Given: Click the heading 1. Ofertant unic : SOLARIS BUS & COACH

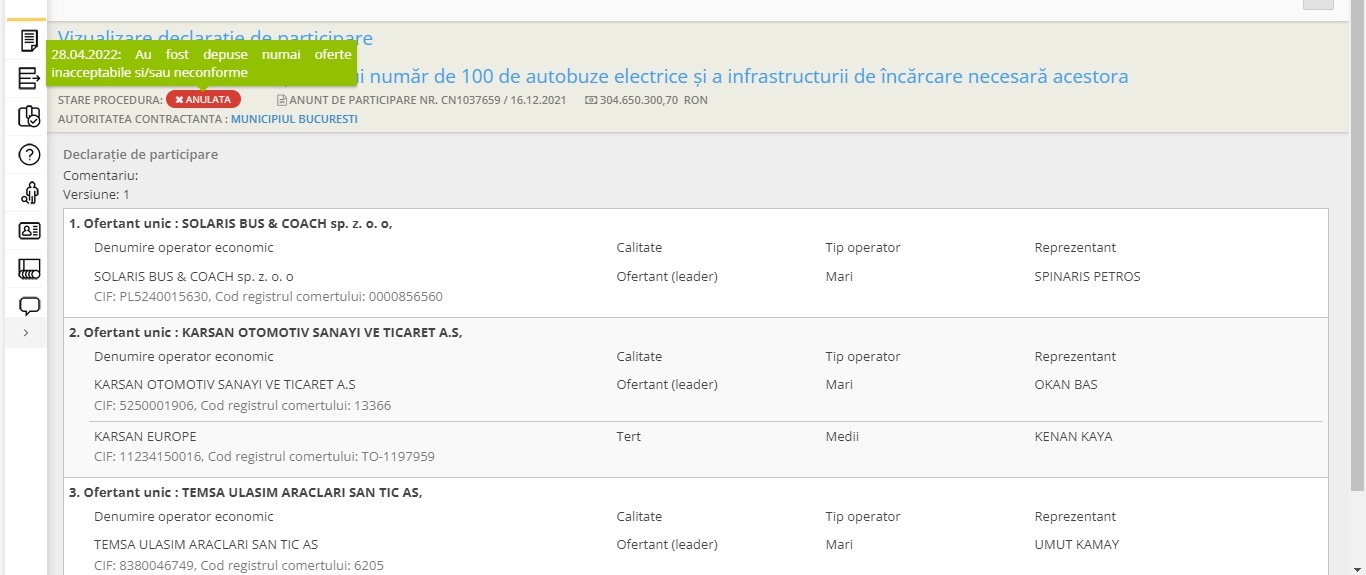Looking at the screenshot, I should 231,223.
